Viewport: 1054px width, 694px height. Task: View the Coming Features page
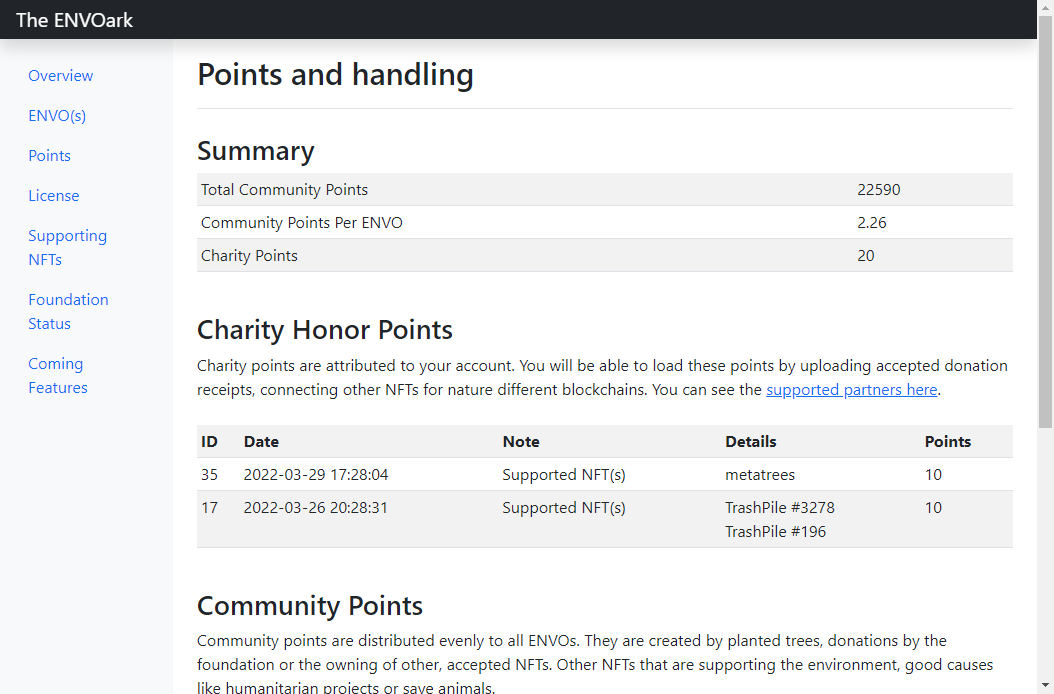pos(58,375)
